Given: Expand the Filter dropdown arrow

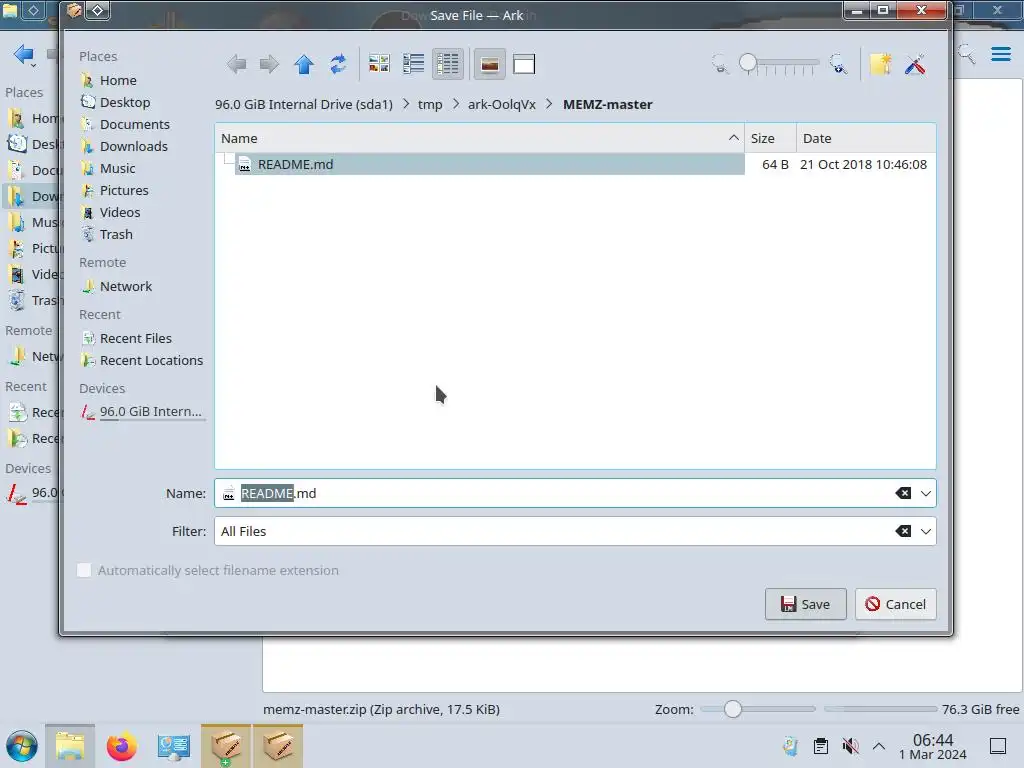Looking at the screenshot, I should pos(925,532).
